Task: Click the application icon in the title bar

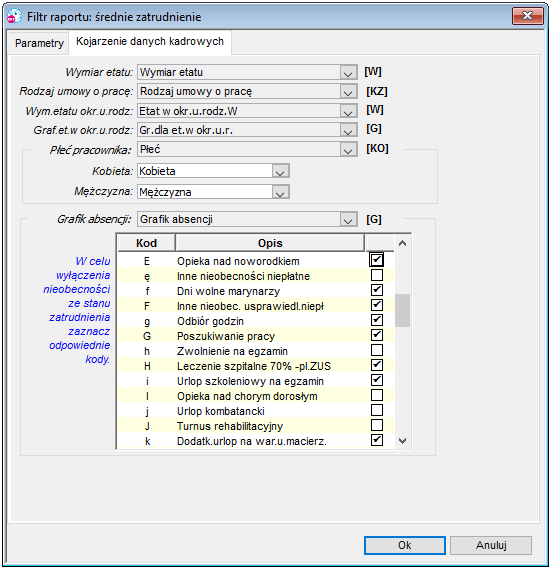Action: [15, 17]
